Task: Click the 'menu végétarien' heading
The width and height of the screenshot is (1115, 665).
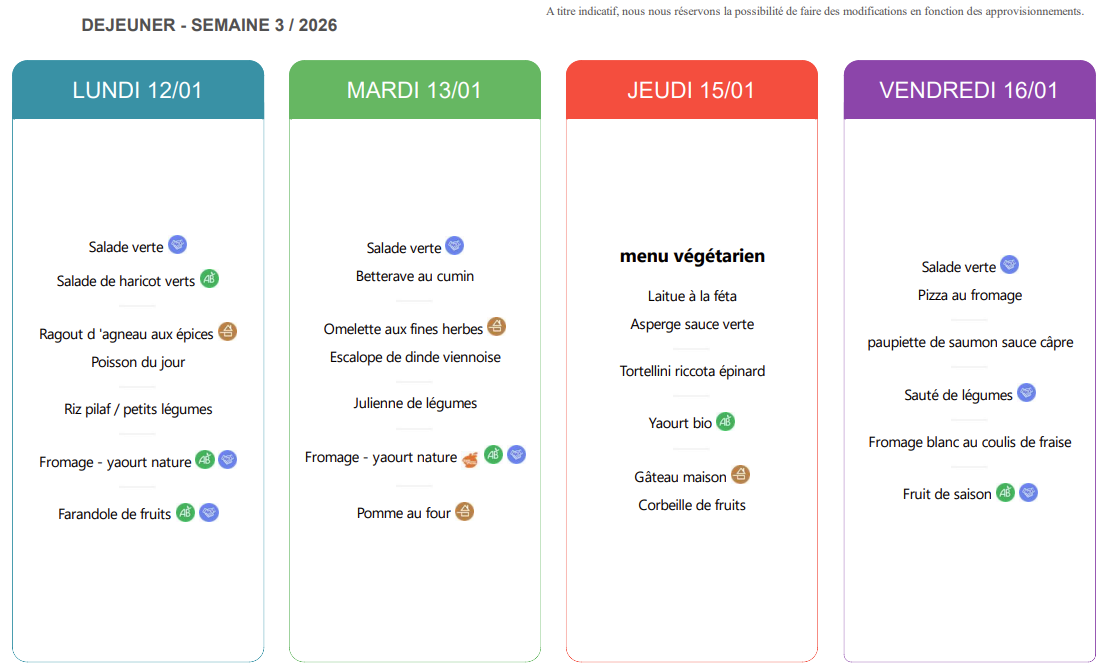Action: [x=692, y=256]
